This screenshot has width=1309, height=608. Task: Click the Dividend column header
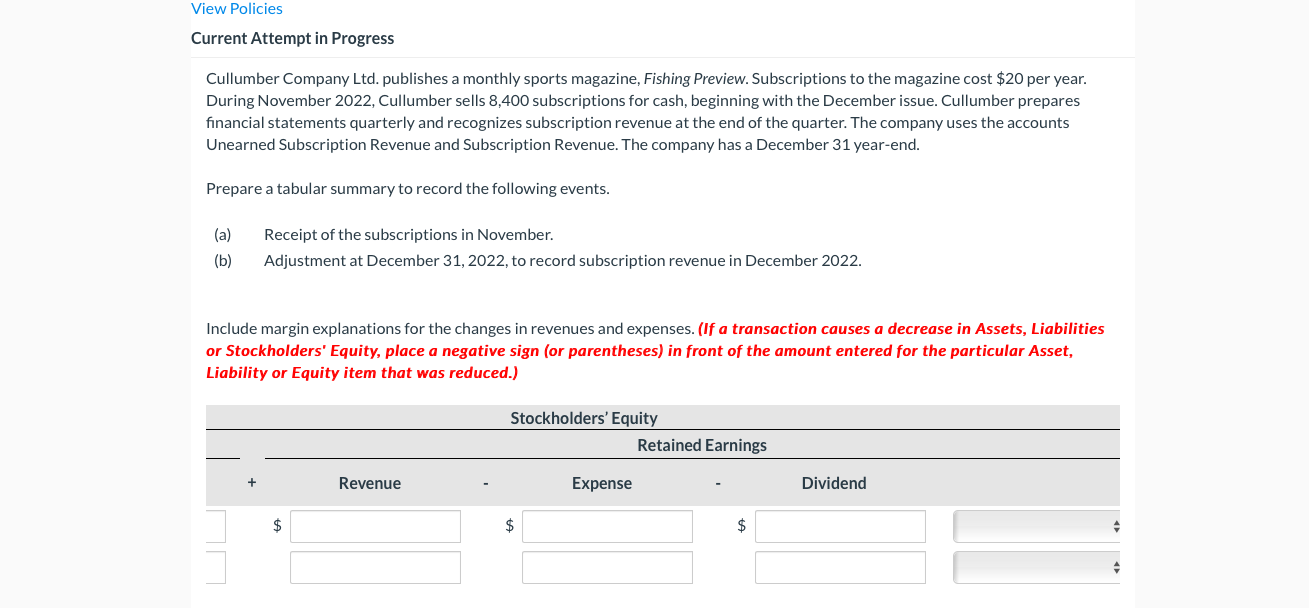(833, 483)
